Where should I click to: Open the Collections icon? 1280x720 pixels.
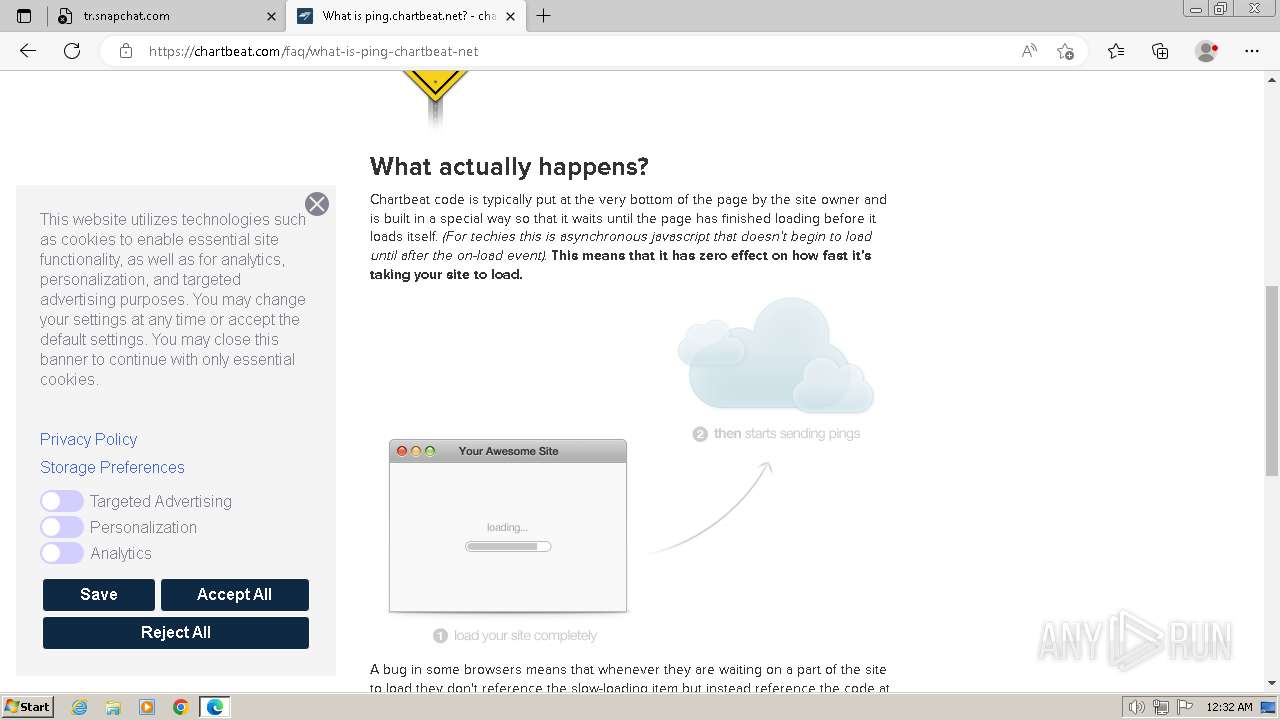1160,51
